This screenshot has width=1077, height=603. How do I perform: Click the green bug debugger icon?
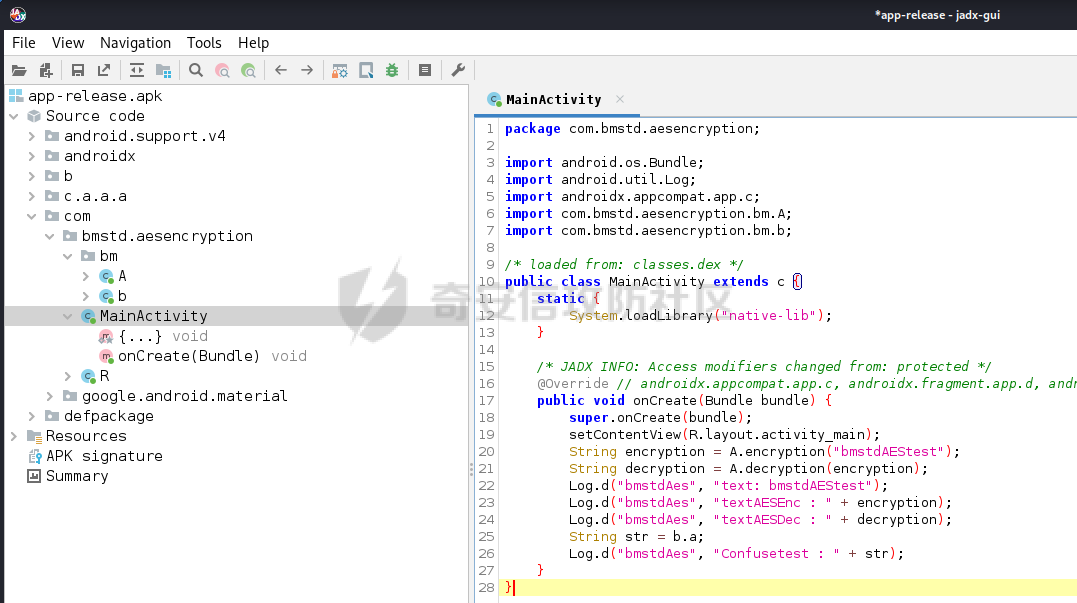392,70
